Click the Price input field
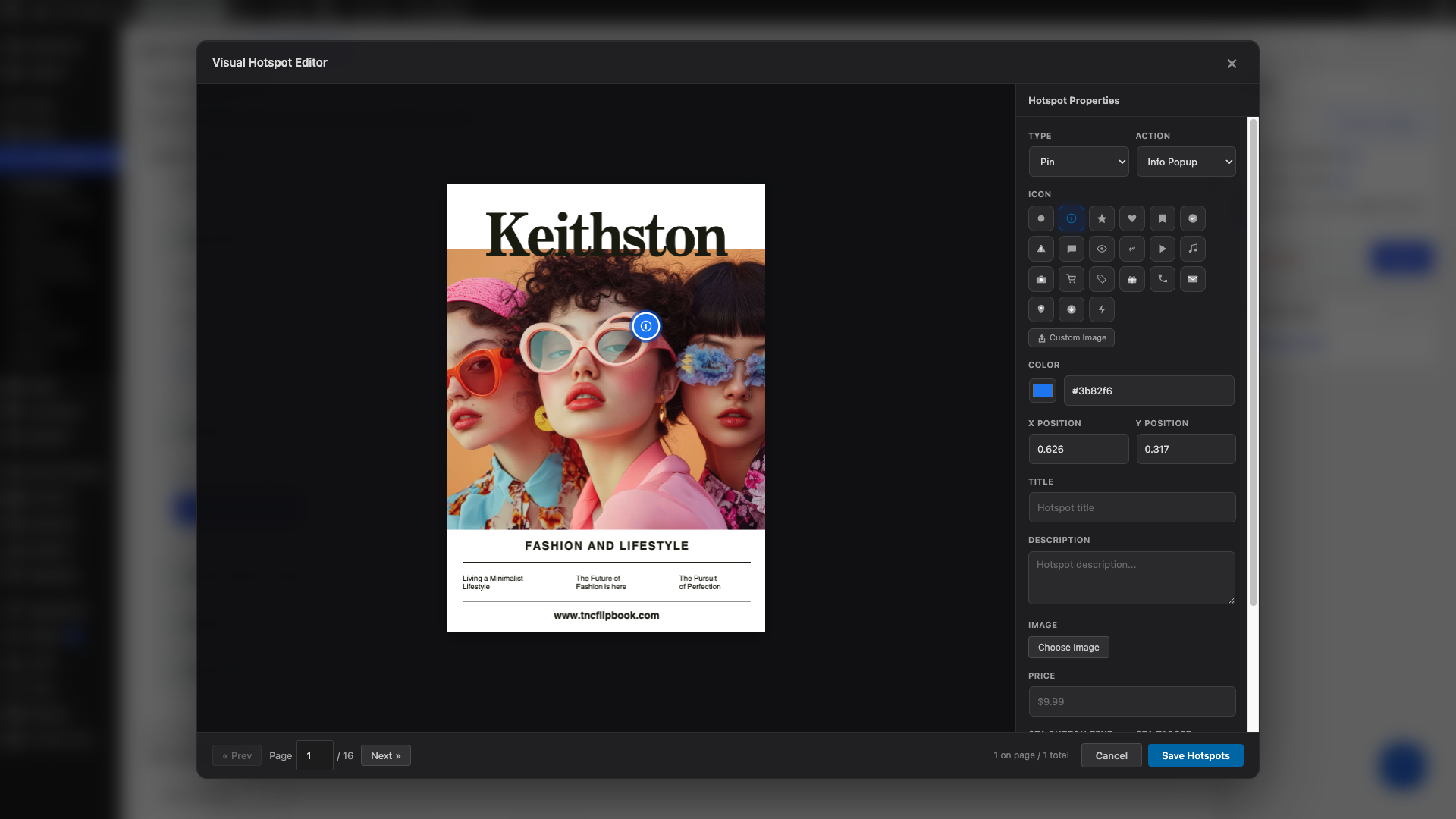 click(1132, 701)
